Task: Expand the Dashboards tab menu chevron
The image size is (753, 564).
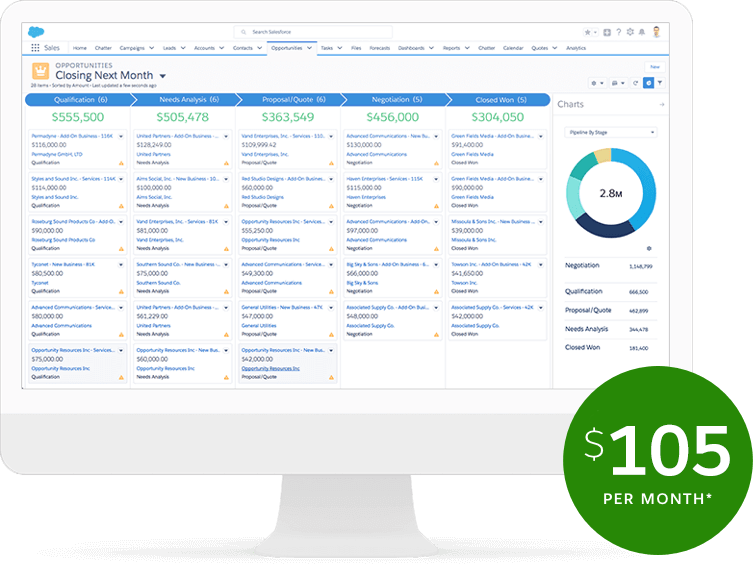Action: click(x=431, y=48)
